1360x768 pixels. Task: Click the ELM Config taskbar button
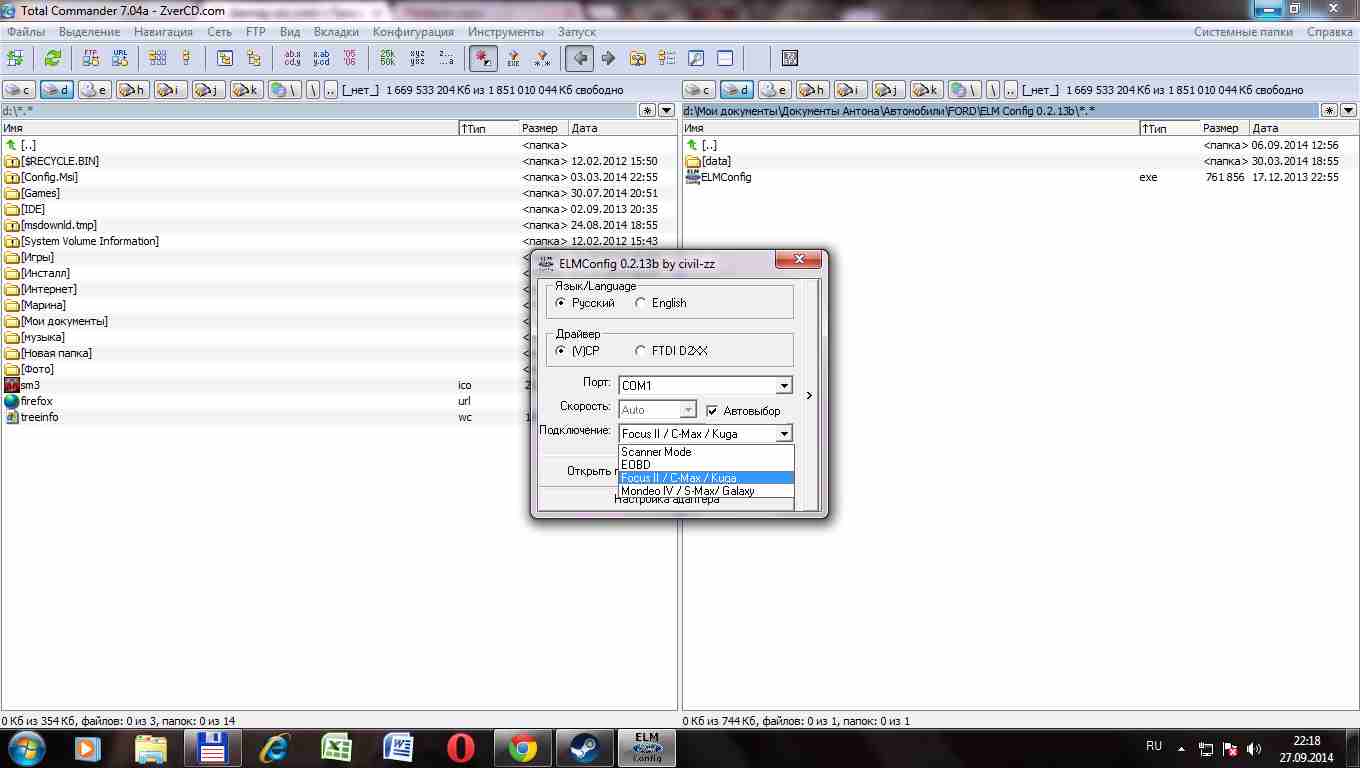[x=647, y=748]
